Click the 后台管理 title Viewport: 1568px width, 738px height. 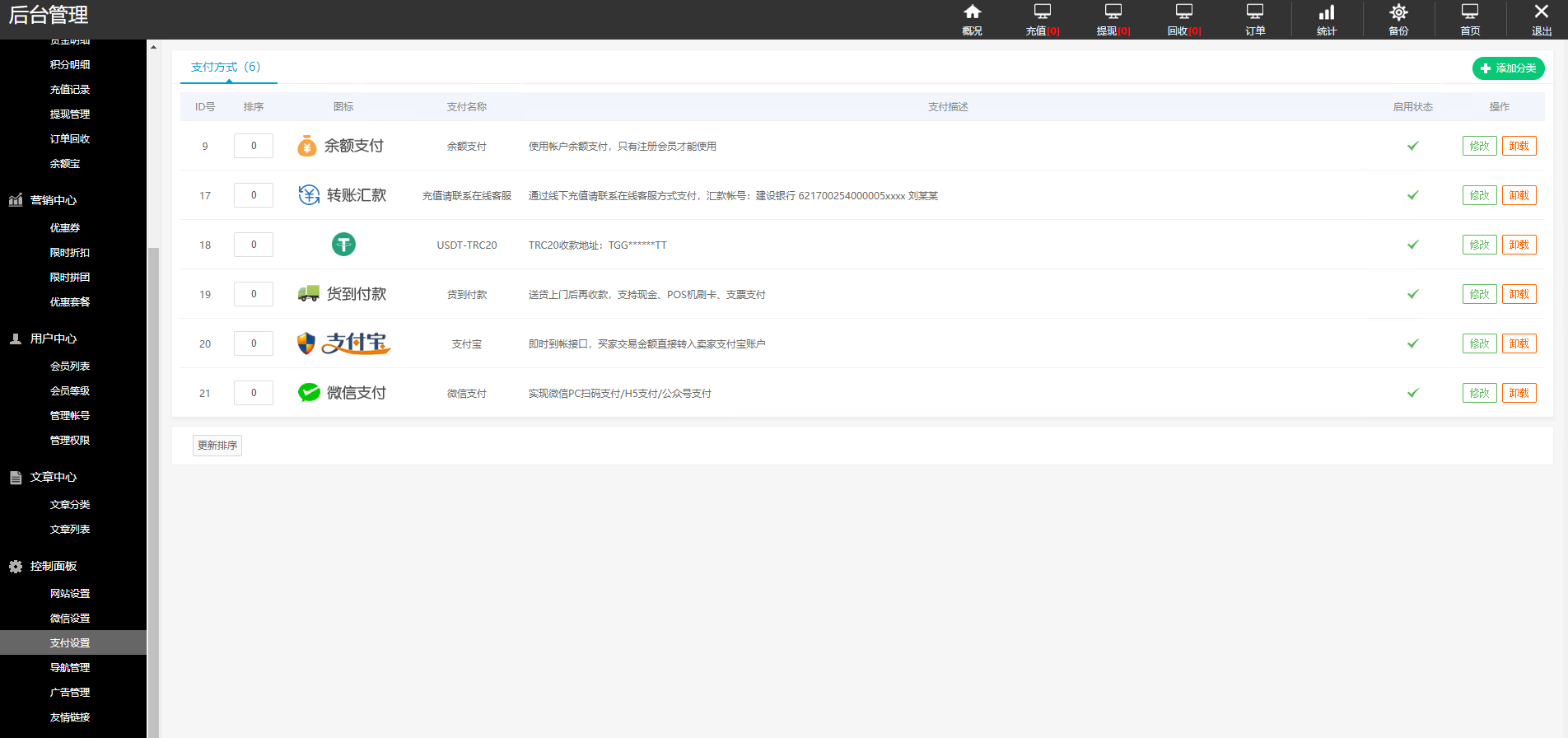[49, 15]
